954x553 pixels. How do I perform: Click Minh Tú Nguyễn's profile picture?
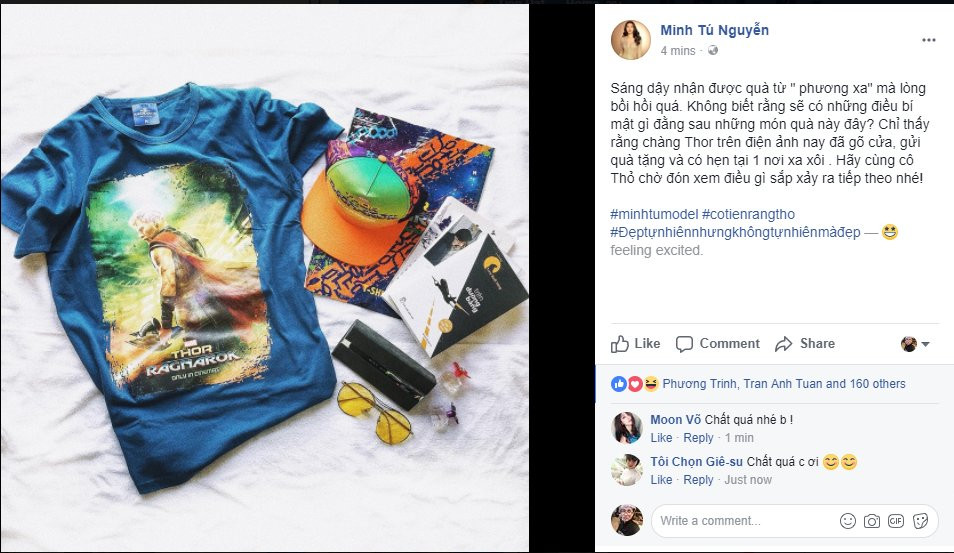click(x=631, y=40)
